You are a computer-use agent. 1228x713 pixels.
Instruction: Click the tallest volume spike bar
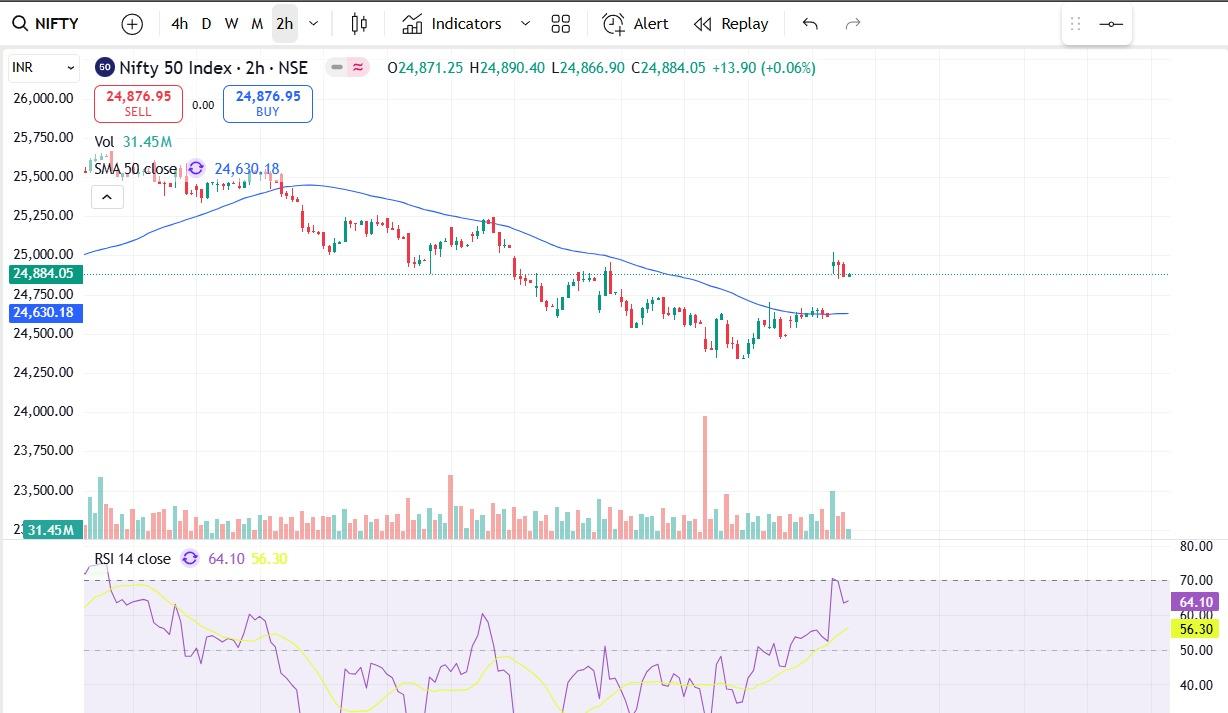(705, 477)
